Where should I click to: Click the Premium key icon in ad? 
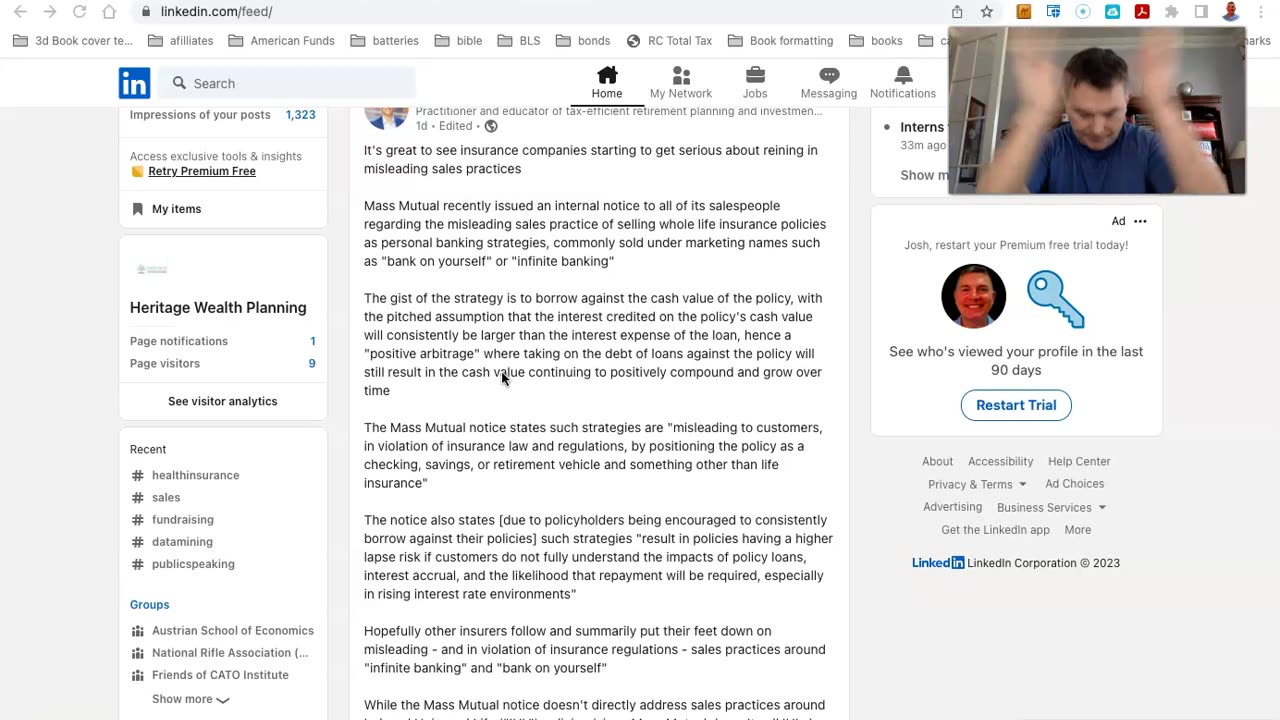(x=1056, y=297)
